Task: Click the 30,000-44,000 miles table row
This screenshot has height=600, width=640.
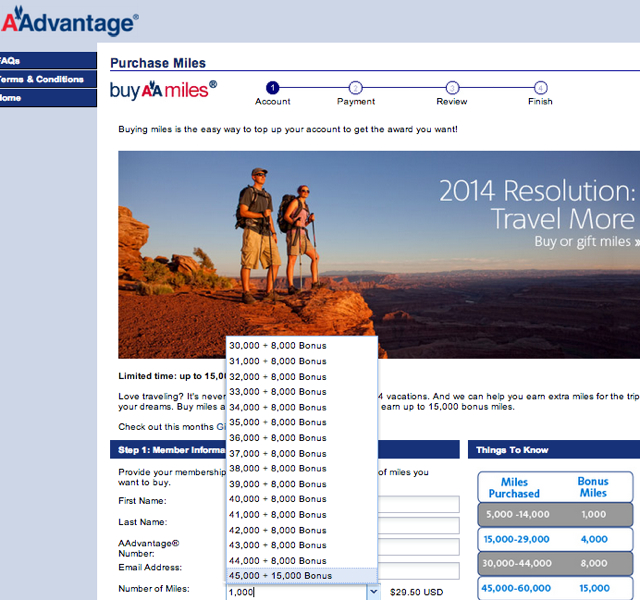Action: click(x=555, y=563)
